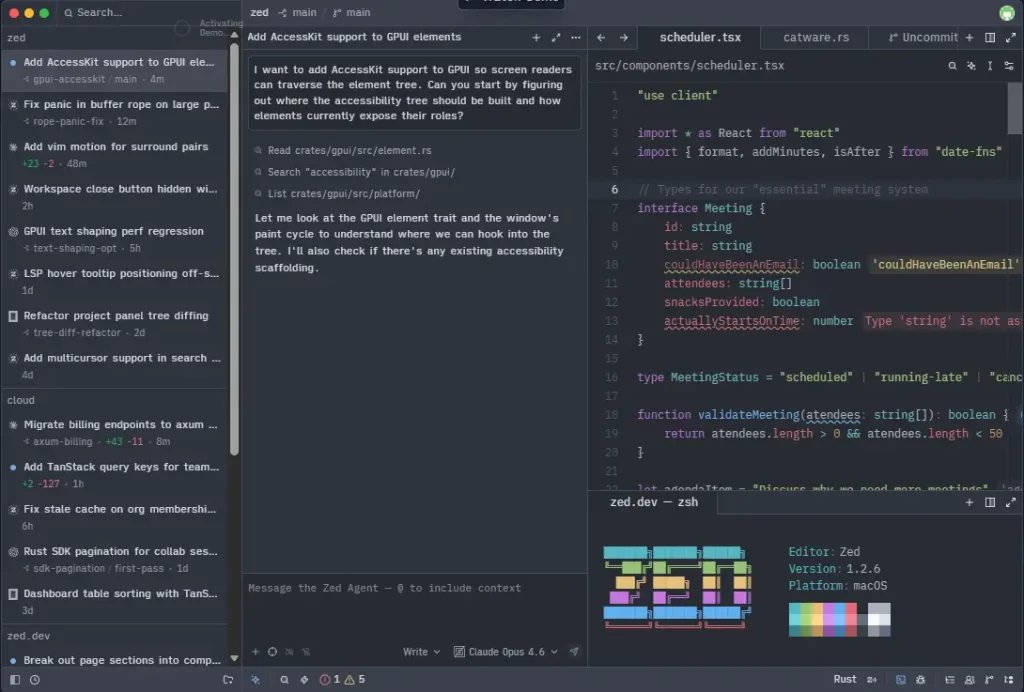The width and height of the screenshot is (1024, 692).
Task: Open thread Fix panic in buffer rope
Action: 114,112
